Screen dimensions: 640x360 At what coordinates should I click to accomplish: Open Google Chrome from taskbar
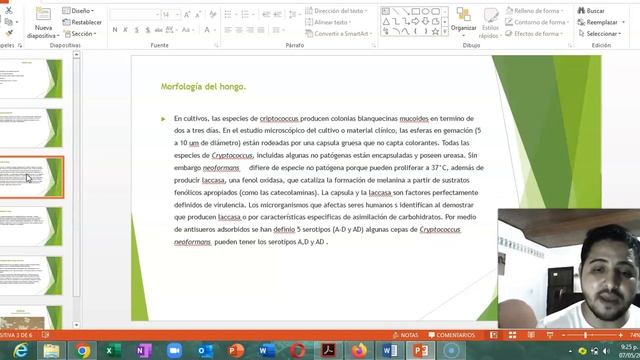pyautogui.click(x=82, y=351)
